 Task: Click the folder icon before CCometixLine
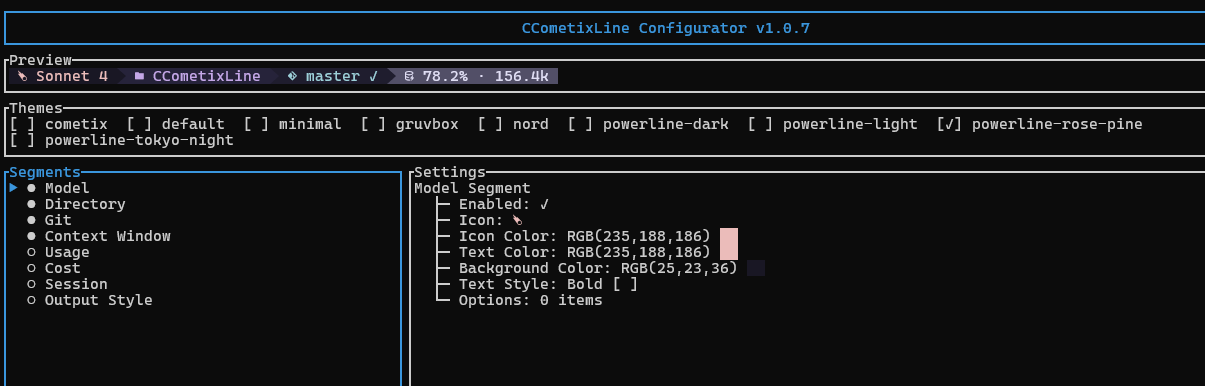pos(139,76)
